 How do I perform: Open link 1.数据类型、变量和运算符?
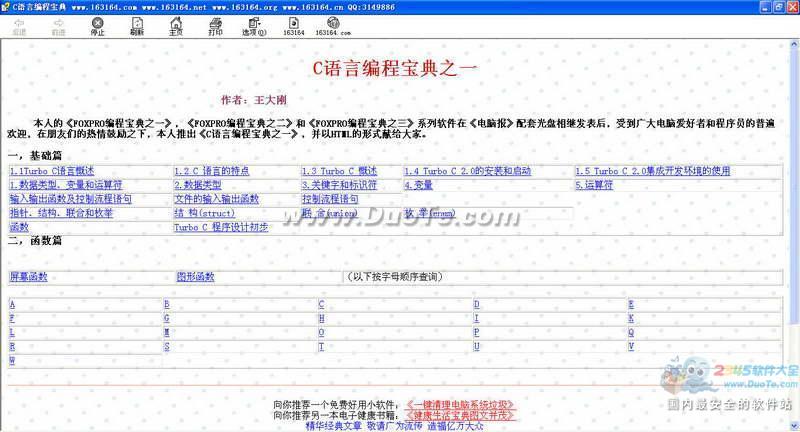[66, 185]
